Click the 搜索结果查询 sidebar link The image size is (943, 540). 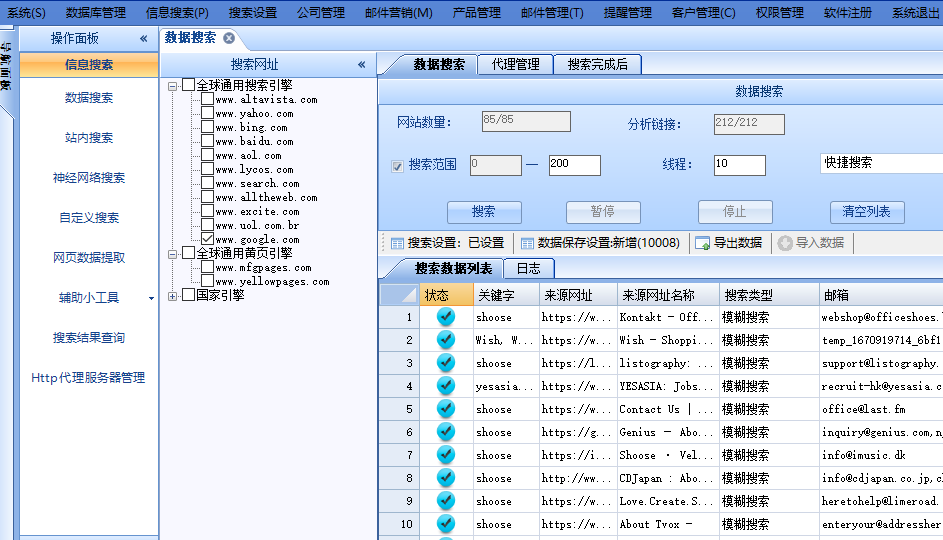[x=89, y=337]
